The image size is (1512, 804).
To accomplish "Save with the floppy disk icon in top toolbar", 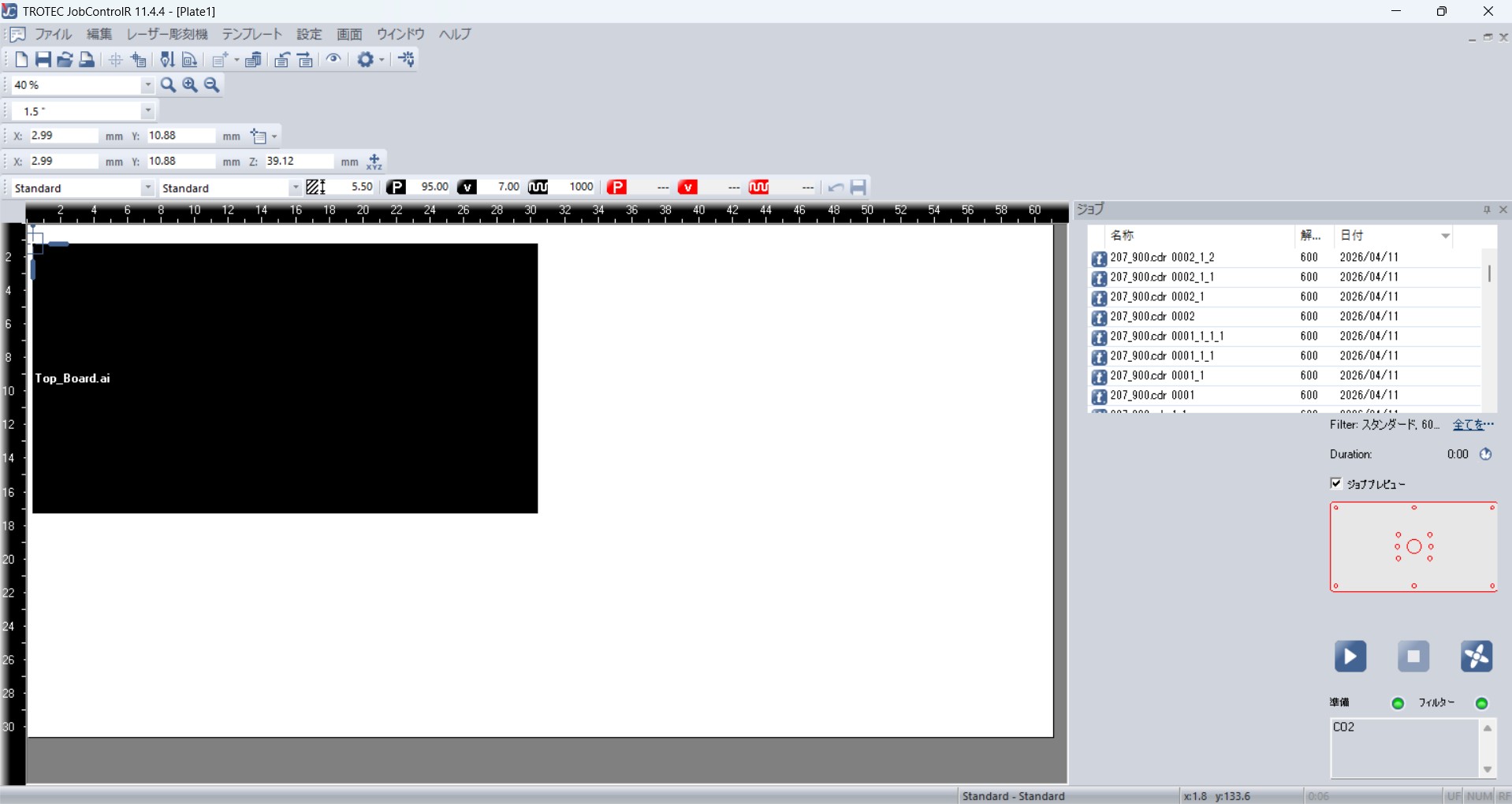I will (43, 60).
